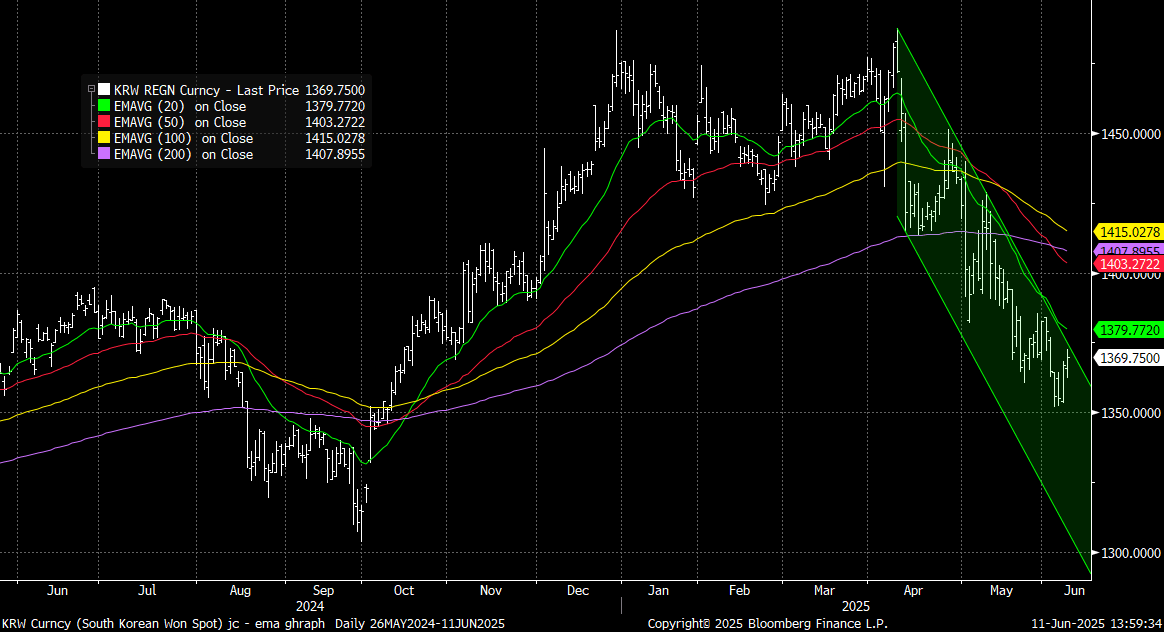Click the white KRW REGN Curncy swatch
This screenshot has width=1164, height=632.
(104, 90)
